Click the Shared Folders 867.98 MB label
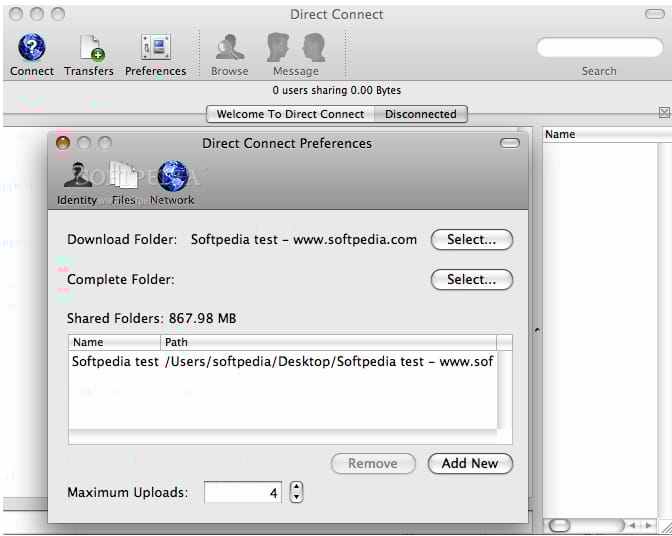Viewport: 672px width, 536px height. coord(151,318)
